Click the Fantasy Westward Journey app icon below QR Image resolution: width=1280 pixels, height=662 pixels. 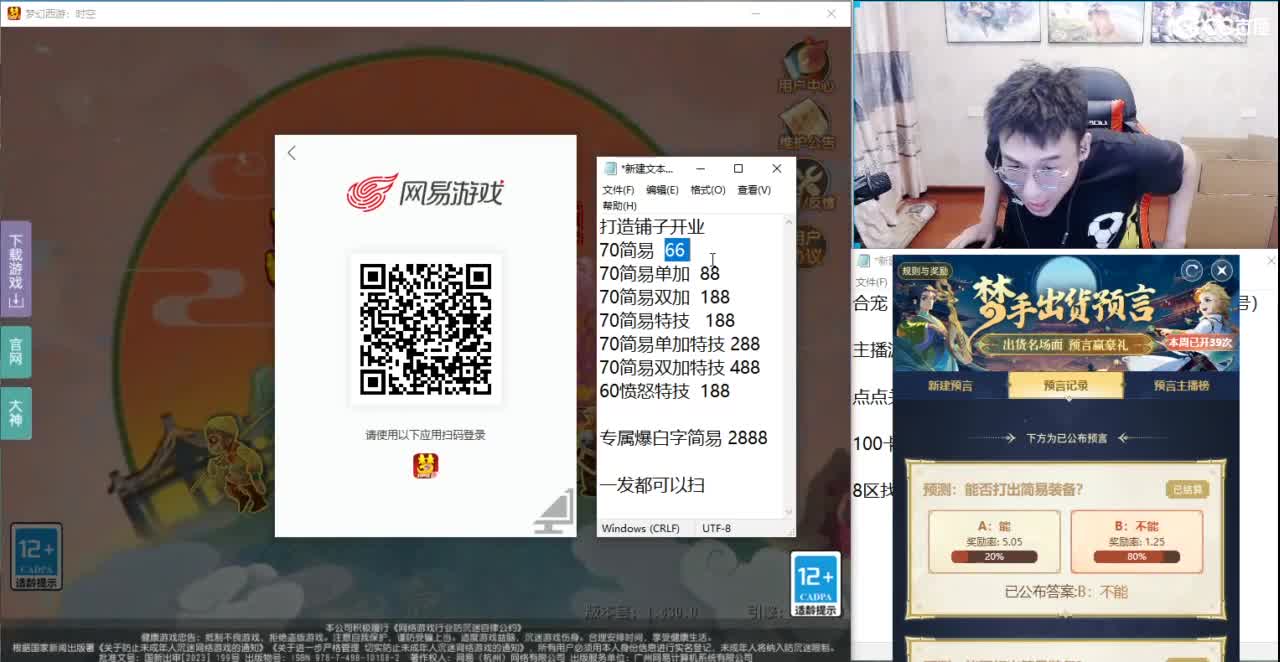(x=425, y=466)
